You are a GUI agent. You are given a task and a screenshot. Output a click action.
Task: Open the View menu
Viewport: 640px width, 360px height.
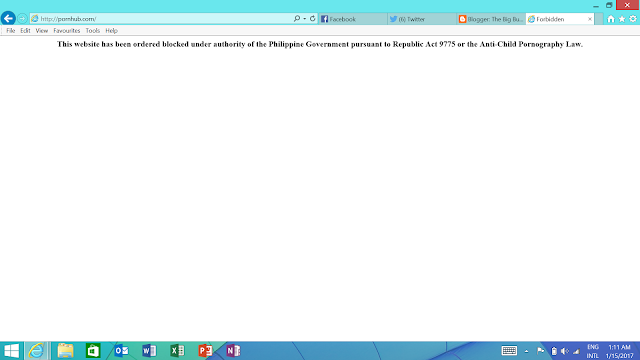click(x=42, y=31)
